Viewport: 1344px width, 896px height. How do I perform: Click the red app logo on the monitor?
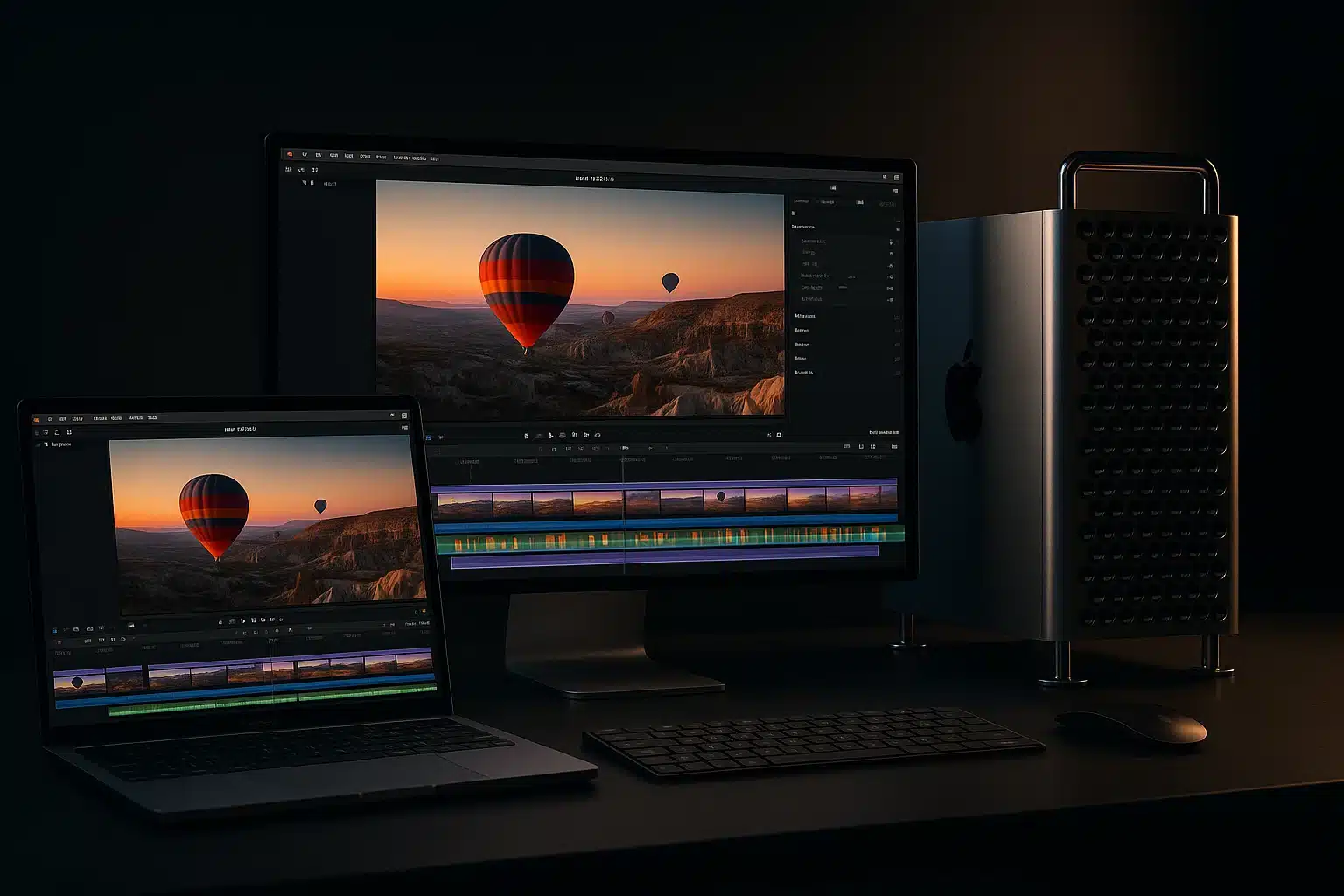[x=290, y=155]
